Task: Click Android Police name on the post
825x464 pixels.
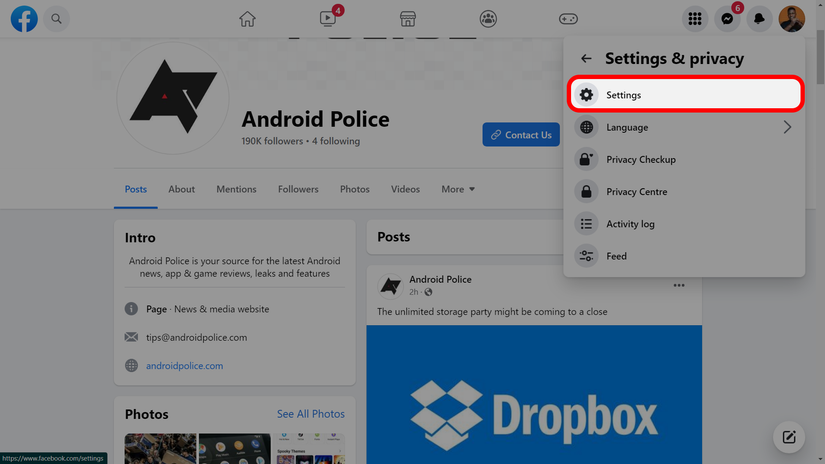Action: [x=440, y=279]
